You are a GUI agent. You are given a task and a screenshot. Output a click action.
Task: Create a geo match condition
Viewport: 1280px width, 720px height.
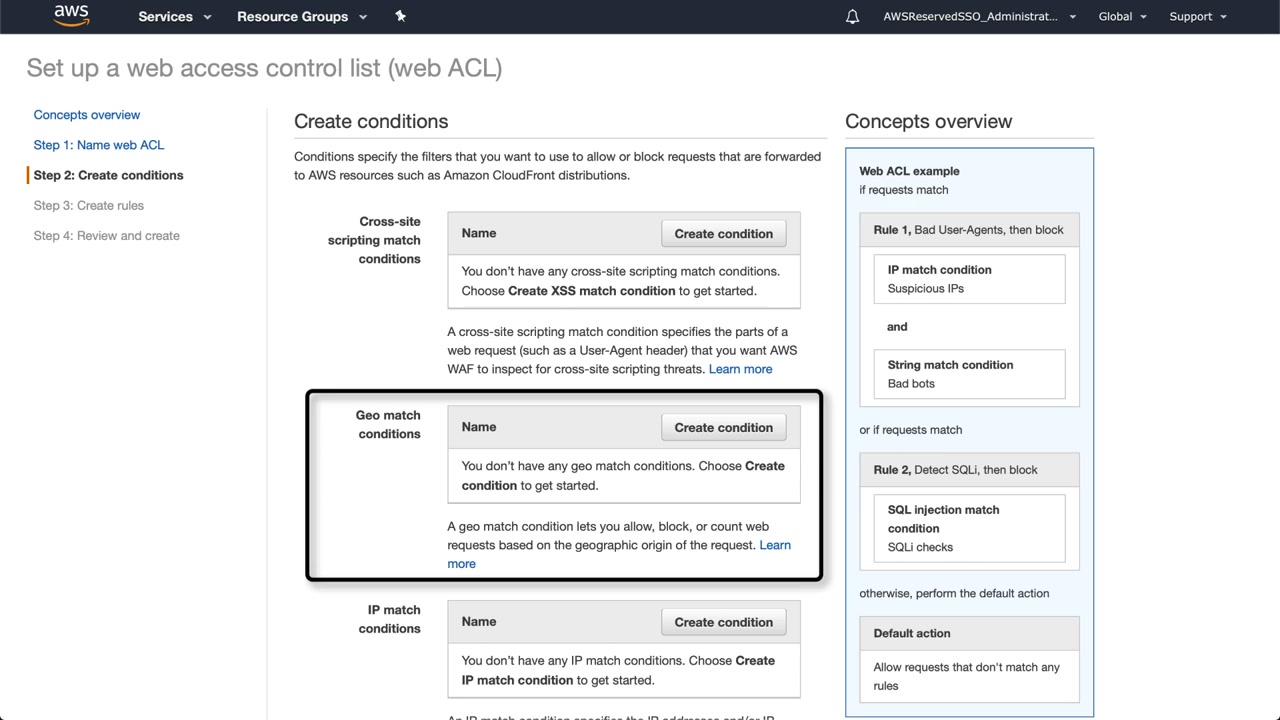click(723, 428)
